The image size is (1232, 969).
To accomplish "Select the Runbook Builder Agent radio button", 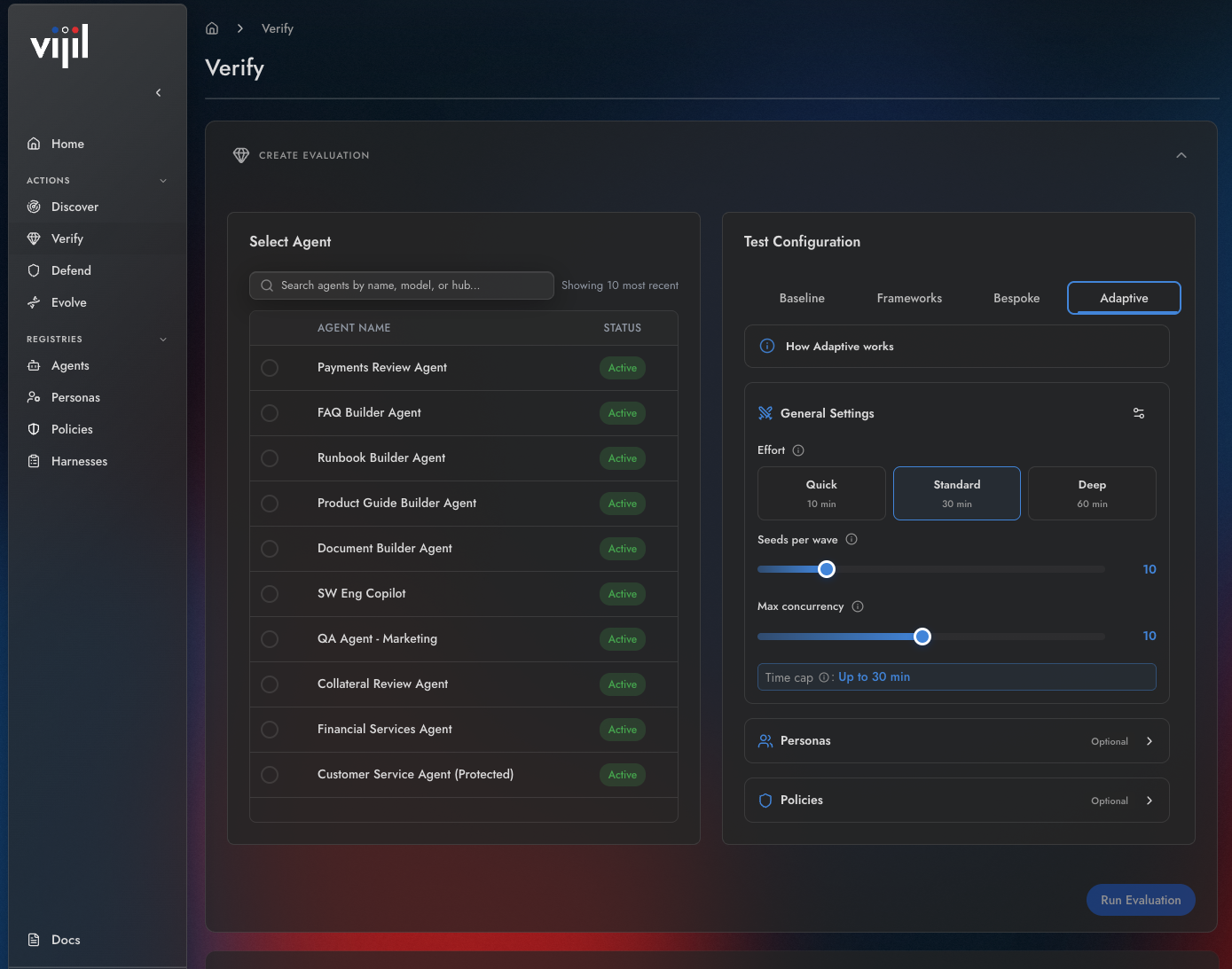I will coord(270,458).
